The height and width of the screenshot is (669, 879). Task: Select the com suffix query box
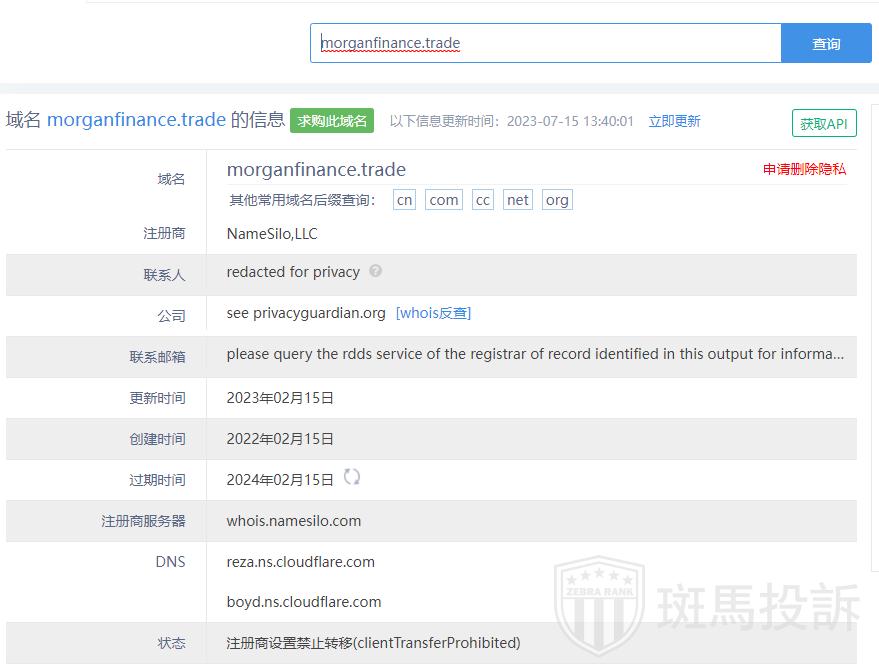(444, 200)
